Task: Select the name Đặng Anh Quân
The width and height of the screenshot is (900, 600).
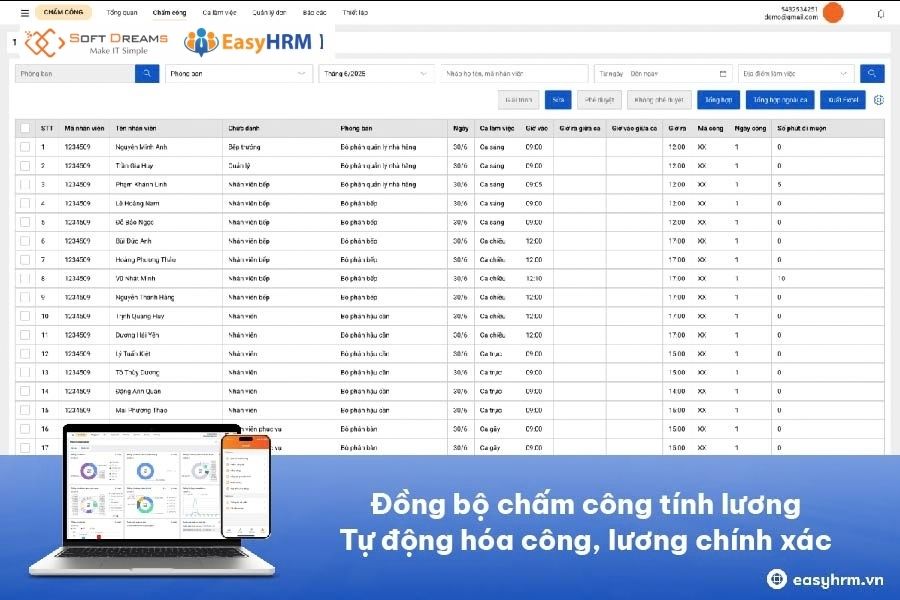Action: tap(138, 392)
